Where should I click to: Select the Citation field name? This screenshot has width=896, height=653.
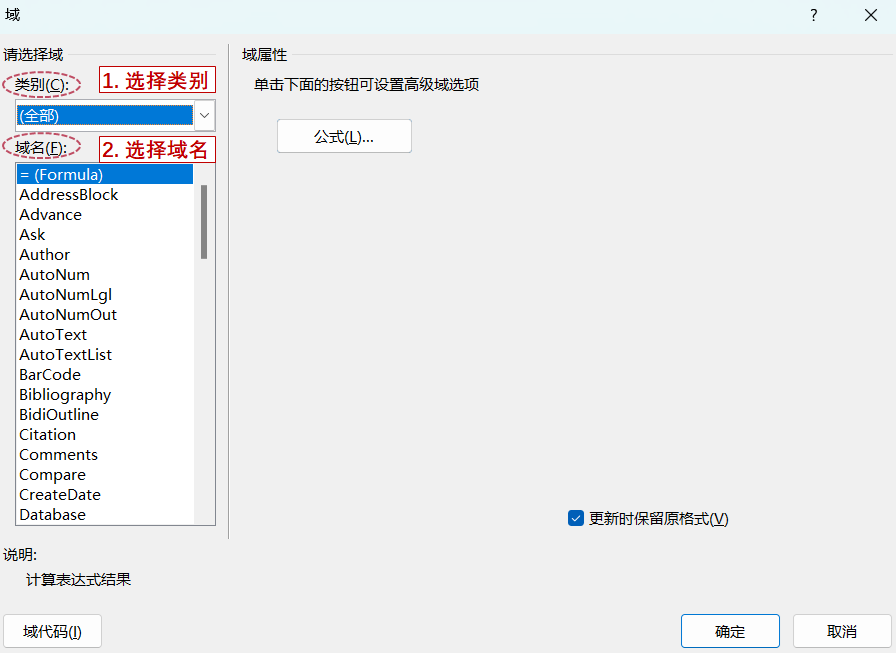pos(48,435)
